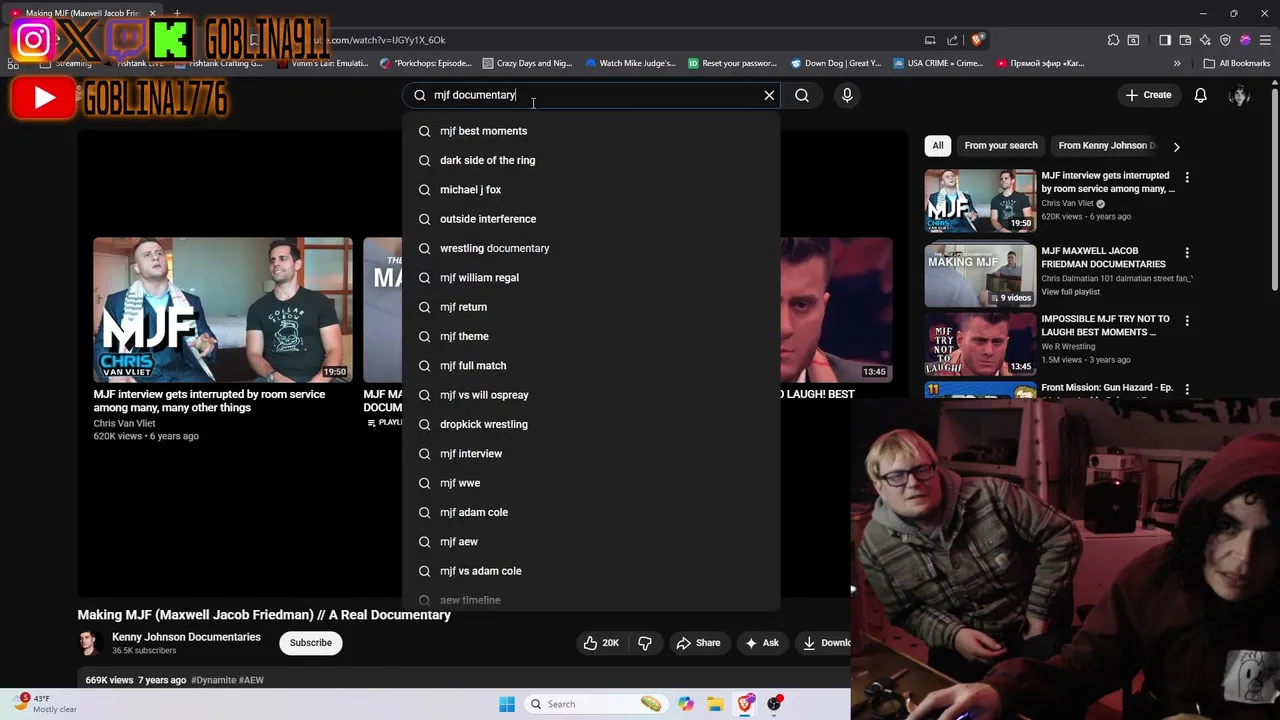Open Brave Leo AI sparkle icon

pyautogui.click(x=1205, y=40)
